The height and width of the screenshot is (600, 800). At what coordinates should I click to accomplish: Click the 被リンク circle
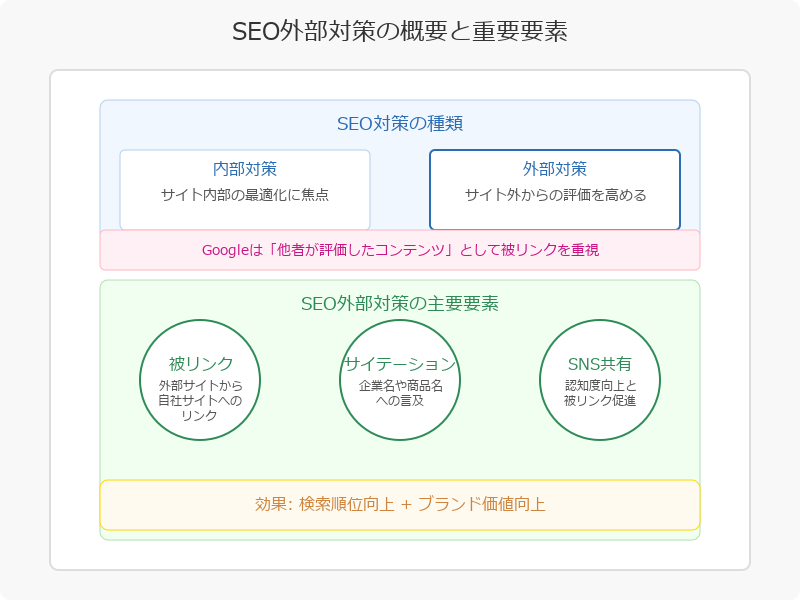tap(200, 380)
